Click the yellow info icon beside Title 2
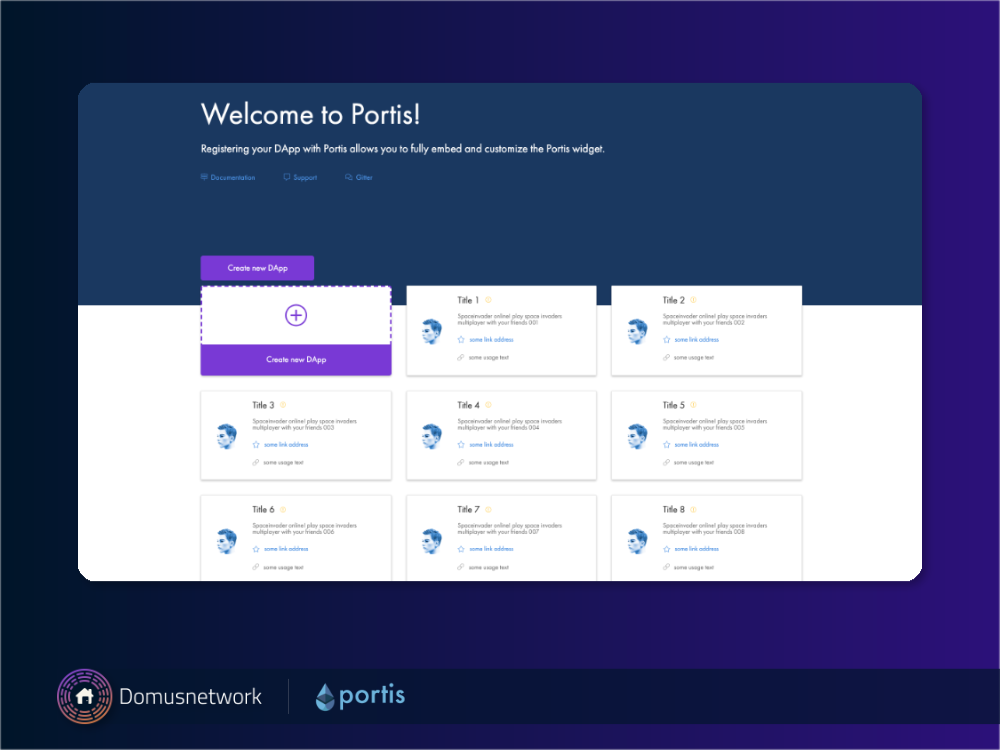The width and height of the screenshot is (1000, 750). [693, 300]
